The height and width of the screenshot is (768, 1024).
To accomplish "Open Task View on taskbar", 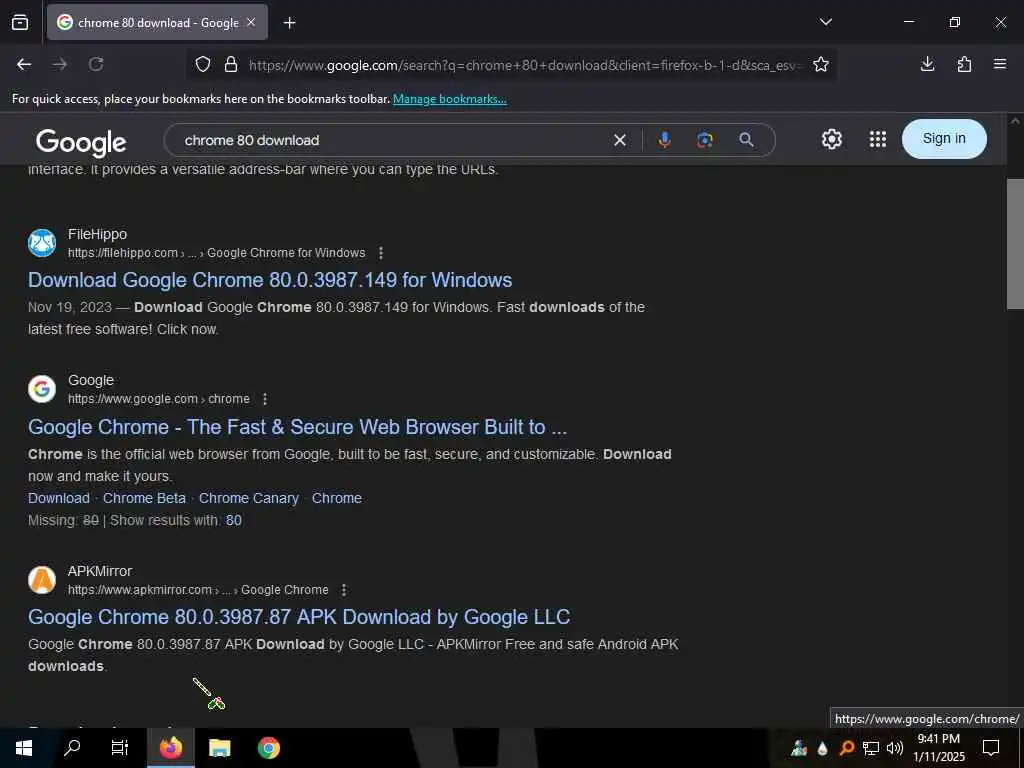I will click(120, 748).
